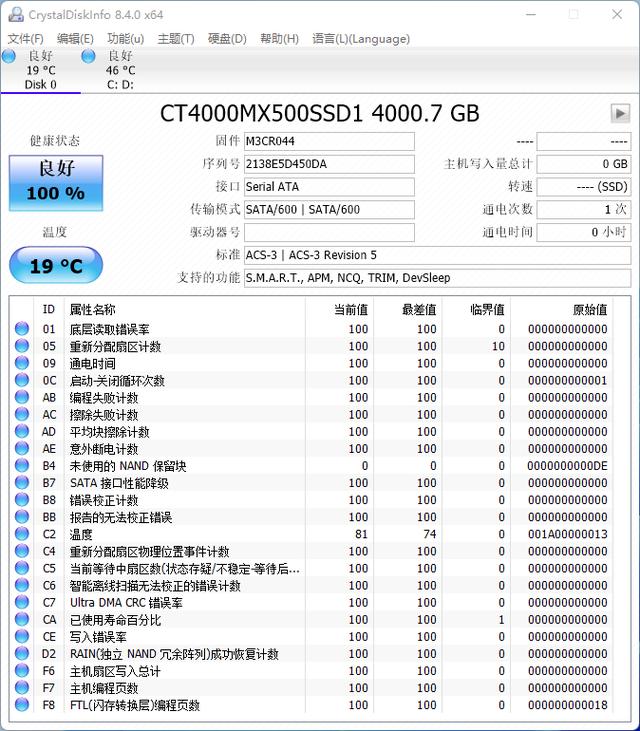Open the 功能(u) menu
The width and height of the screenshot is (640, 731).
(x=125, y=39)
